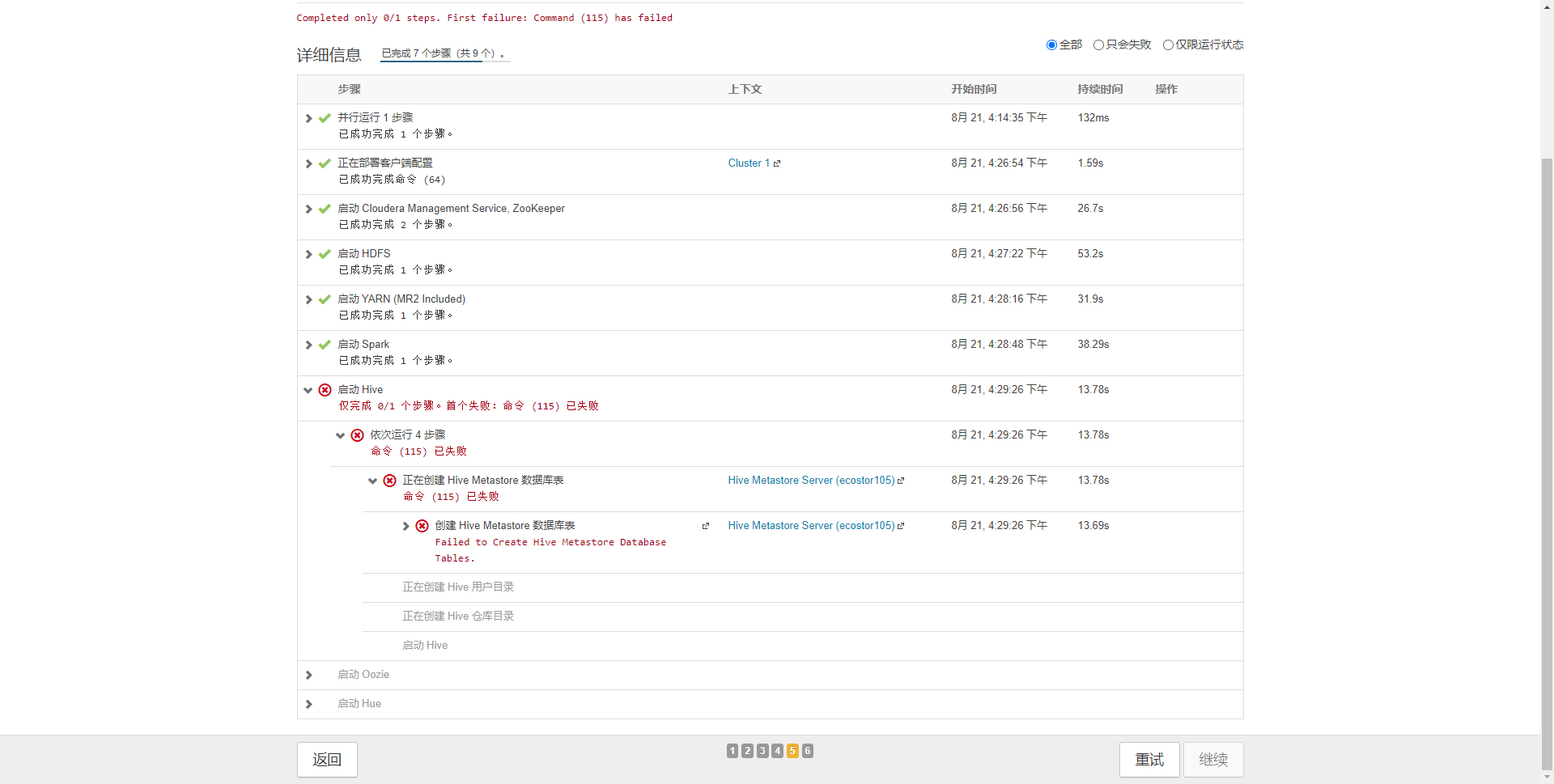Click red error icon of 创建 Hive Metastore 数据库表
This screenshot has height=784, width=1554.
[422, 526]
